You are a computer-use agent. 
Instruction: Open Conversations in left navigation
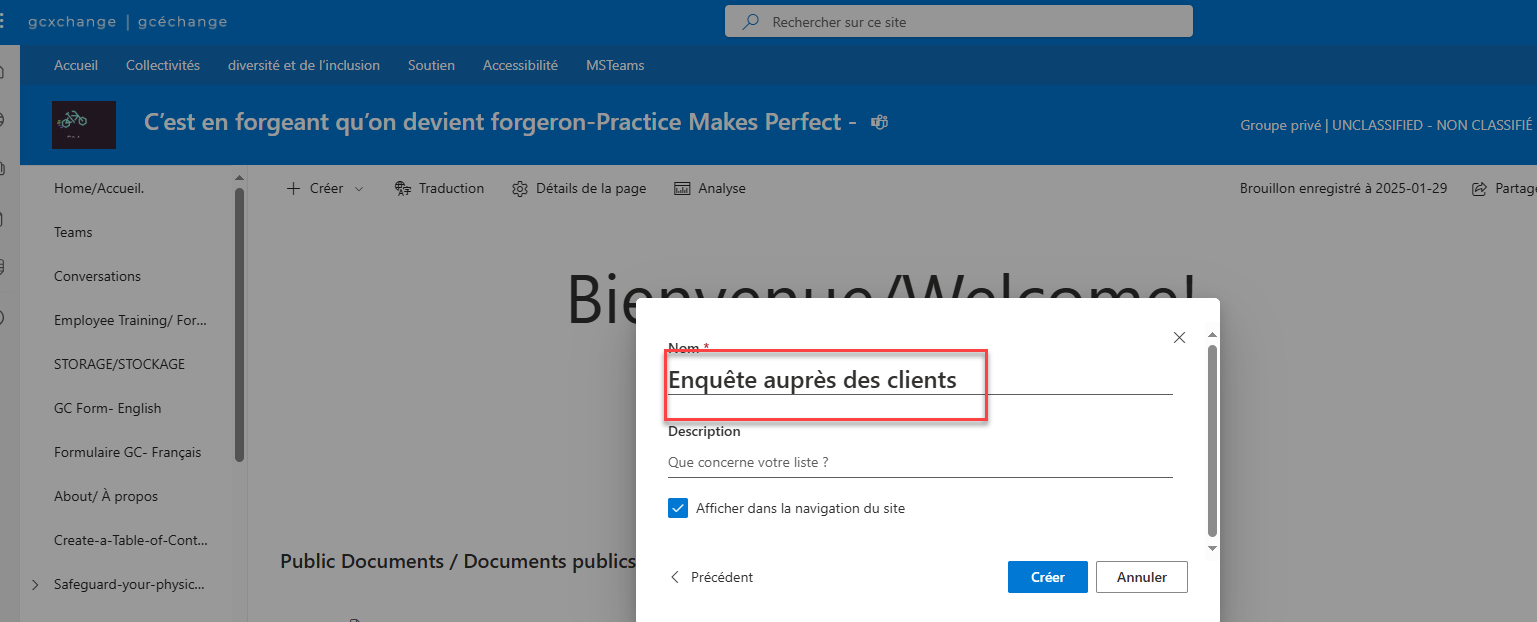tap(97, 276)
